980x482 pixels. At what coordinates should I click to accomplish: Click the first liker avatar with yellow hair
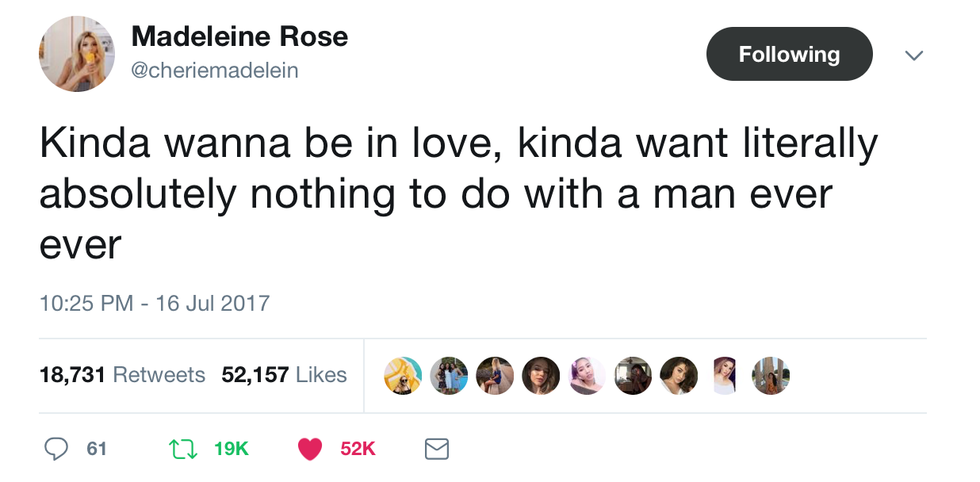point(404,375)
